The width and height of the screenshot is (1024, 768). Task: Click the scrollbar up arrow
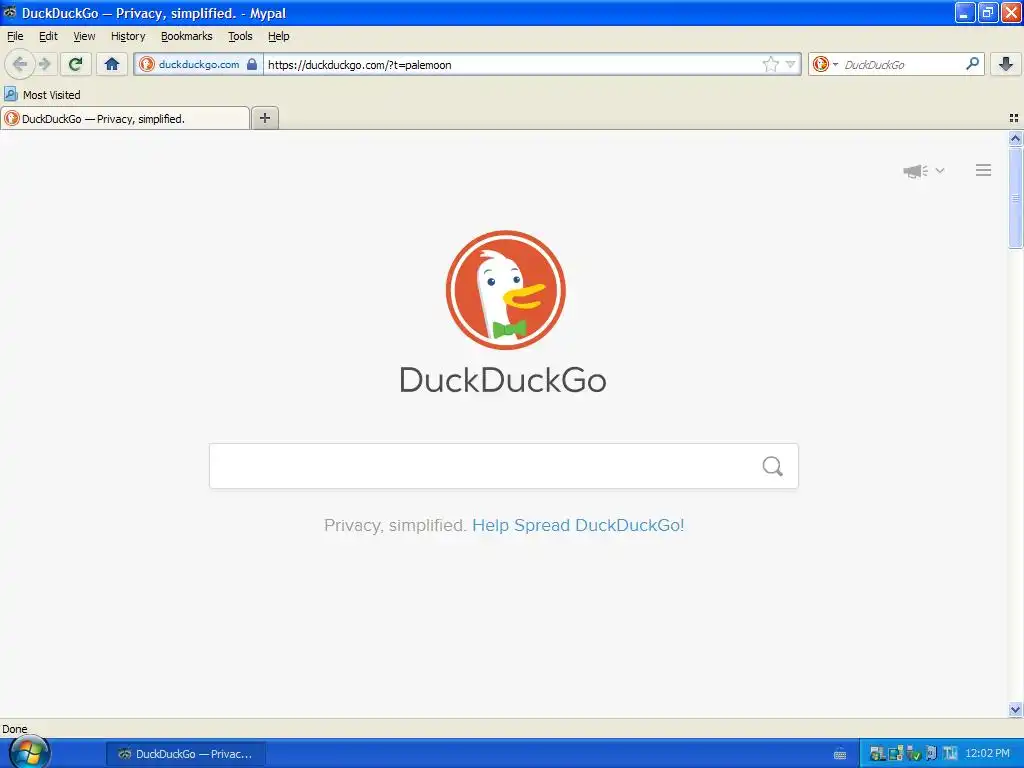1015,138
